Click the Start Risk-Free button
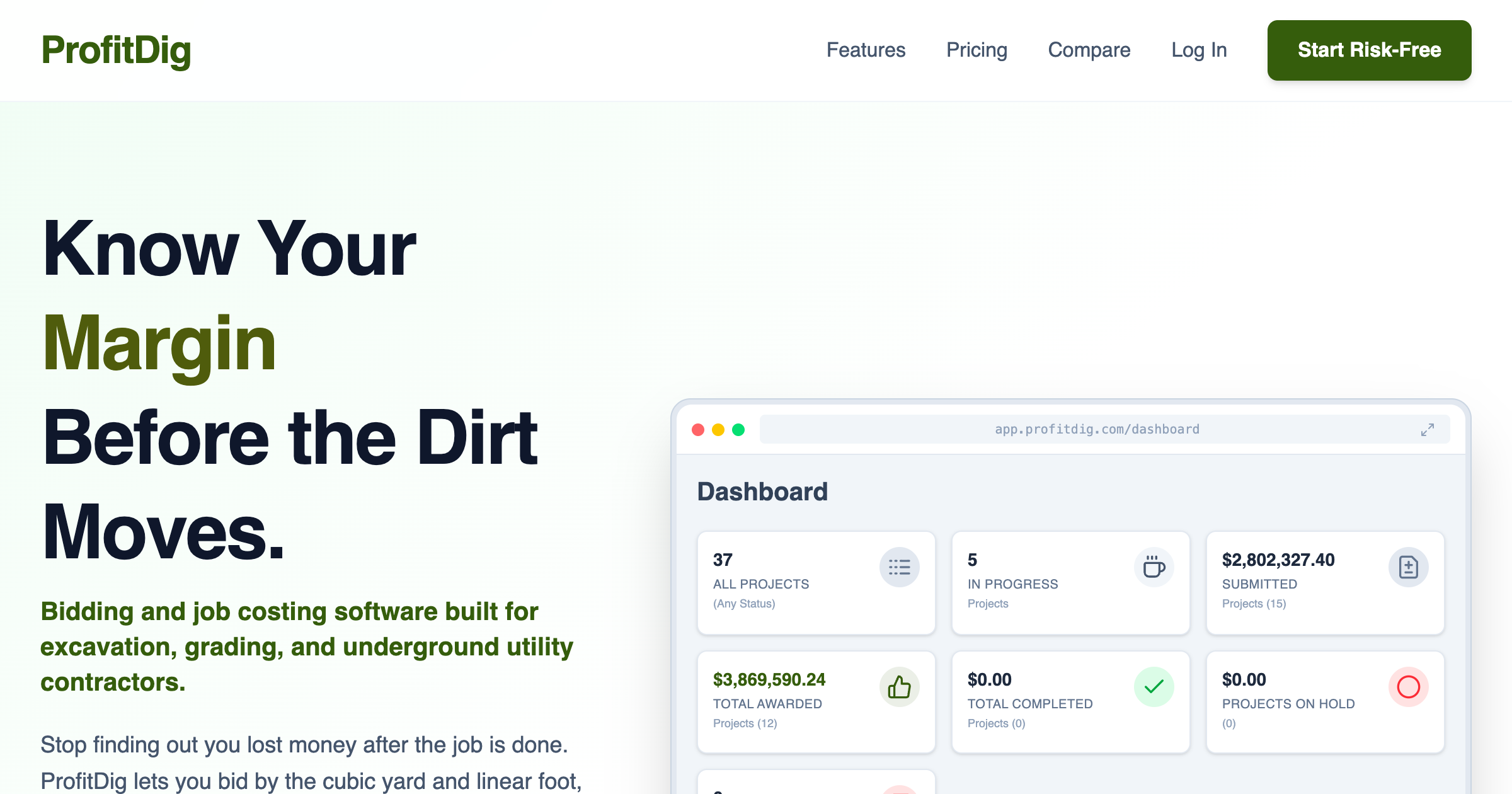The image size is (1512, 794). (x=1369, y=50)
